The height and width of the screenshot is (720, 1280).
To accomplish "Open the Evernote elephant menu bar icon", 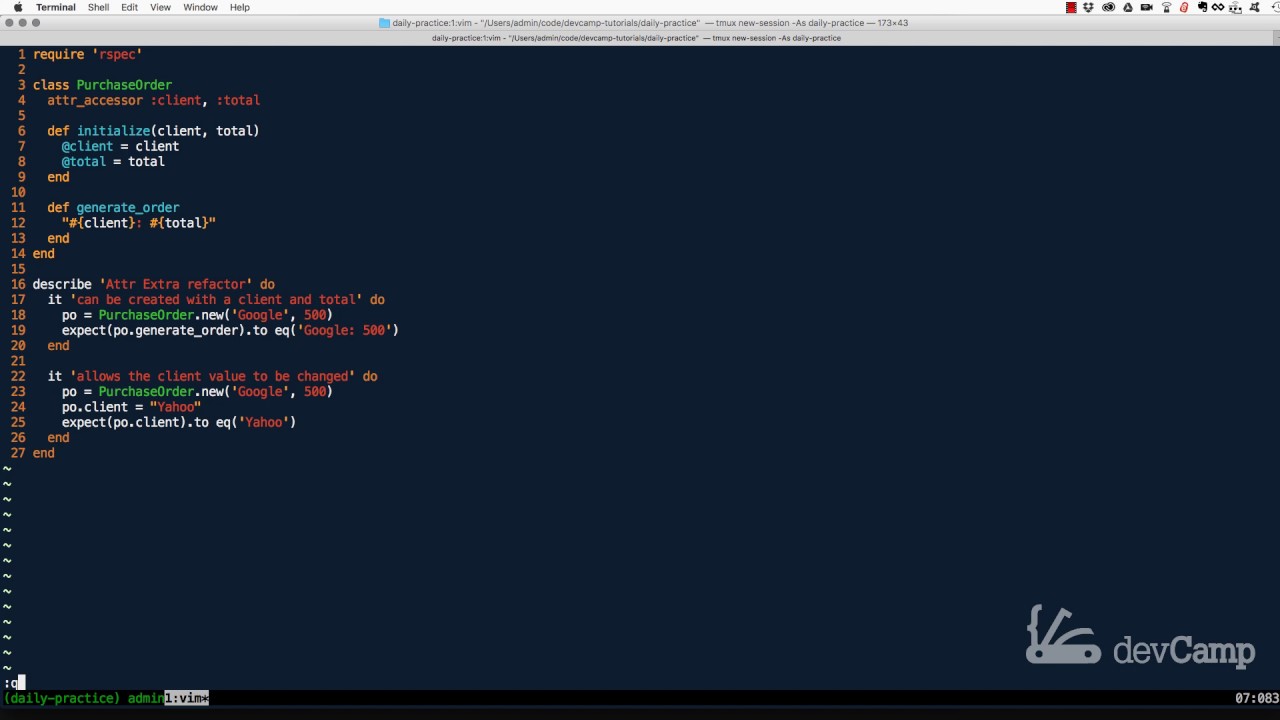I will (1203, 7).
